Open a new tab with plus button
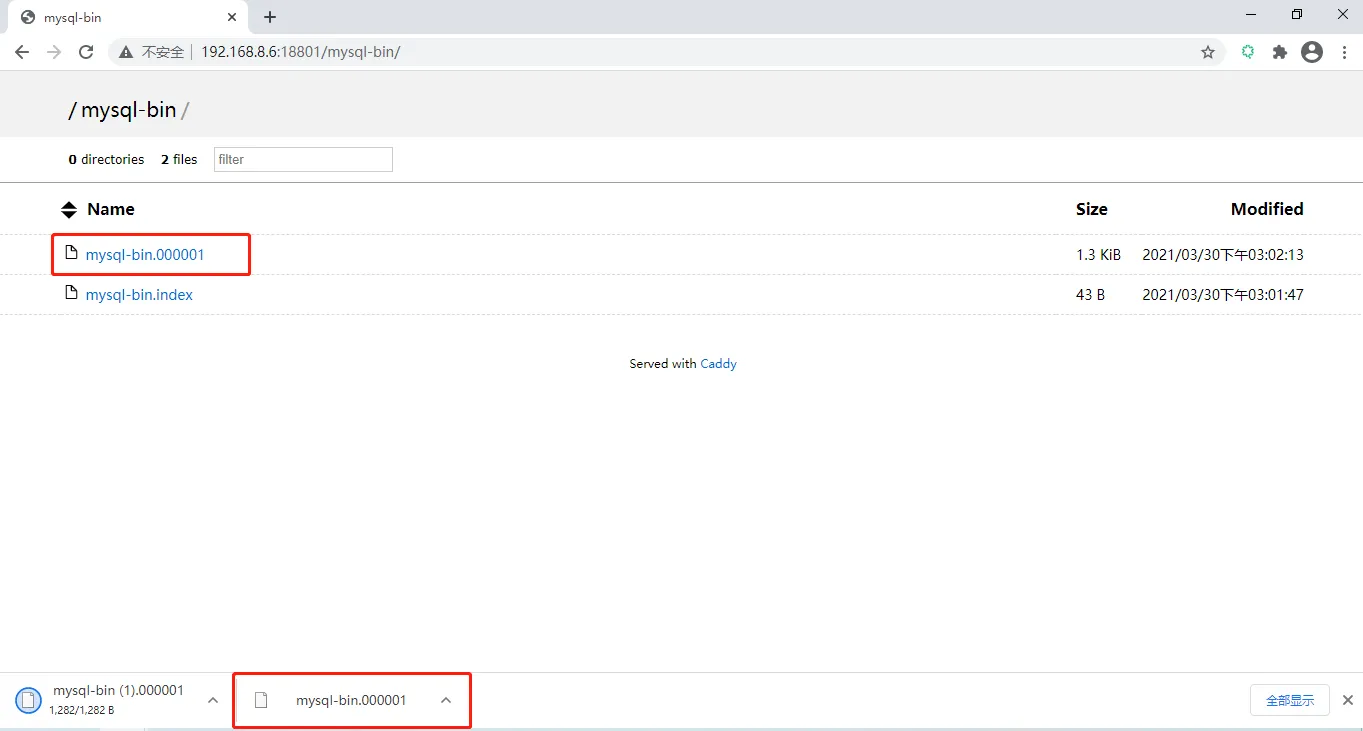The height and width of the screenshot is (731, 1363). tap(270, 17)
